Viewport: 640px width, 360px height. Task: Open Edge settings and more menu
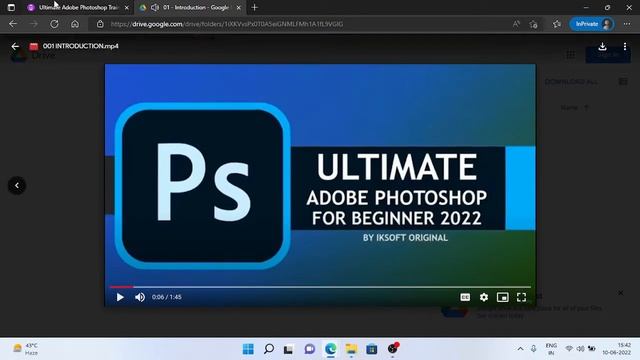627,24
